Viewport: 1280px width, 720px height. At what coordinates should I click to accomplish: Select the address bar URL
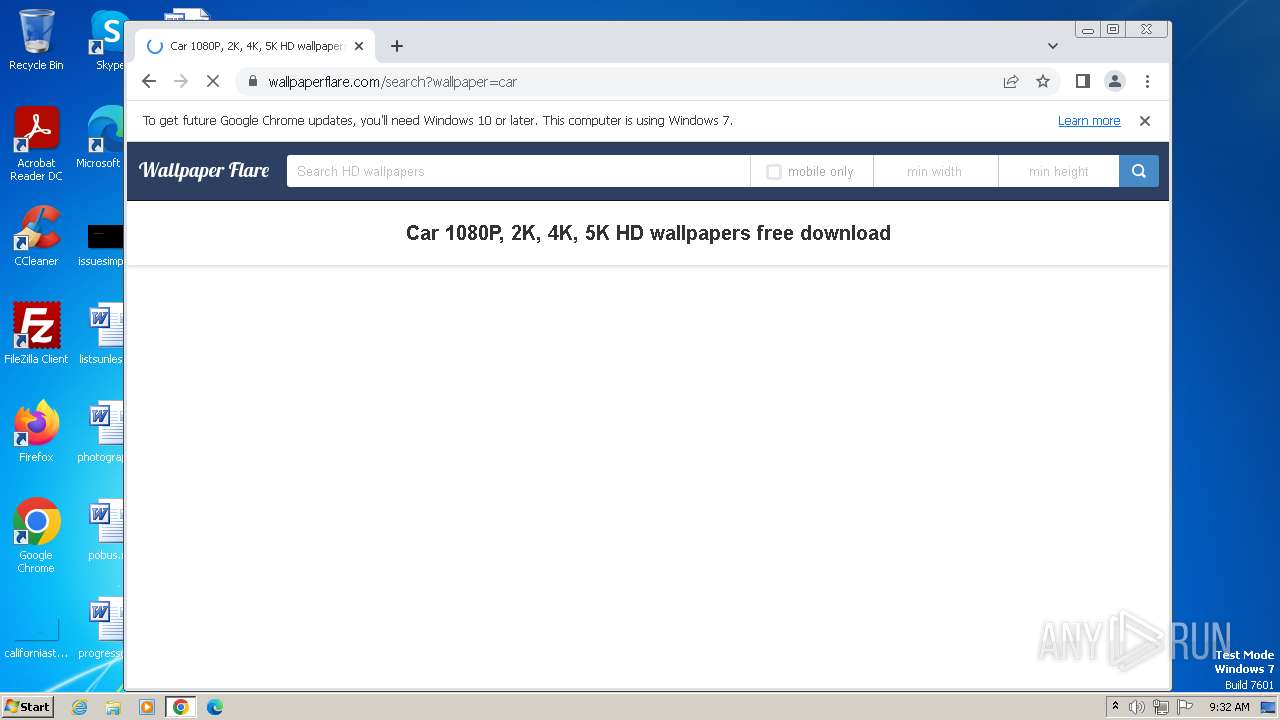pos(393,82)
